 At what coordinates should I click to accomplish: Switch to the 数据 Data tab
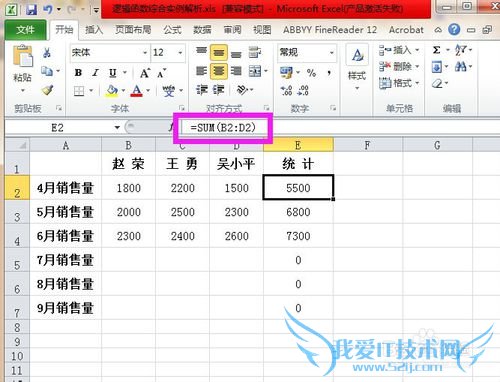202,30
